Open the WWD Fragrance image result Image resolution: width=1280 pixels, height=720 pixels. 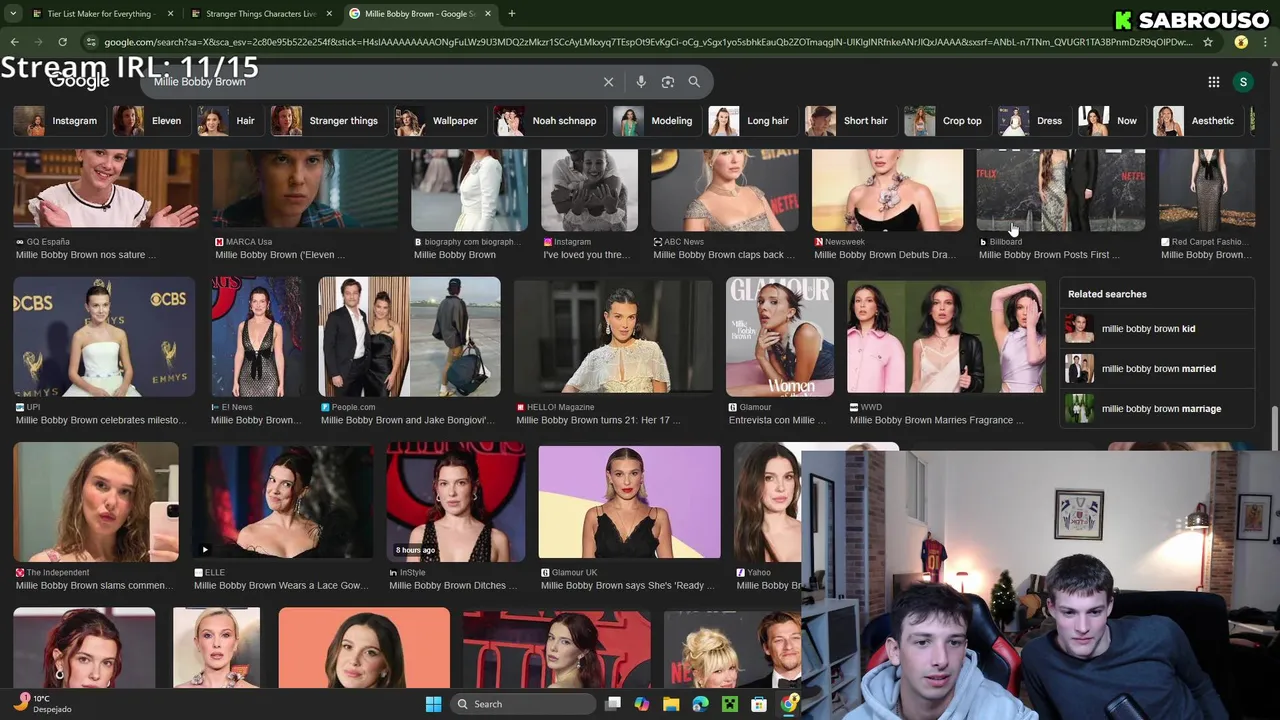[x=946, y=336]
